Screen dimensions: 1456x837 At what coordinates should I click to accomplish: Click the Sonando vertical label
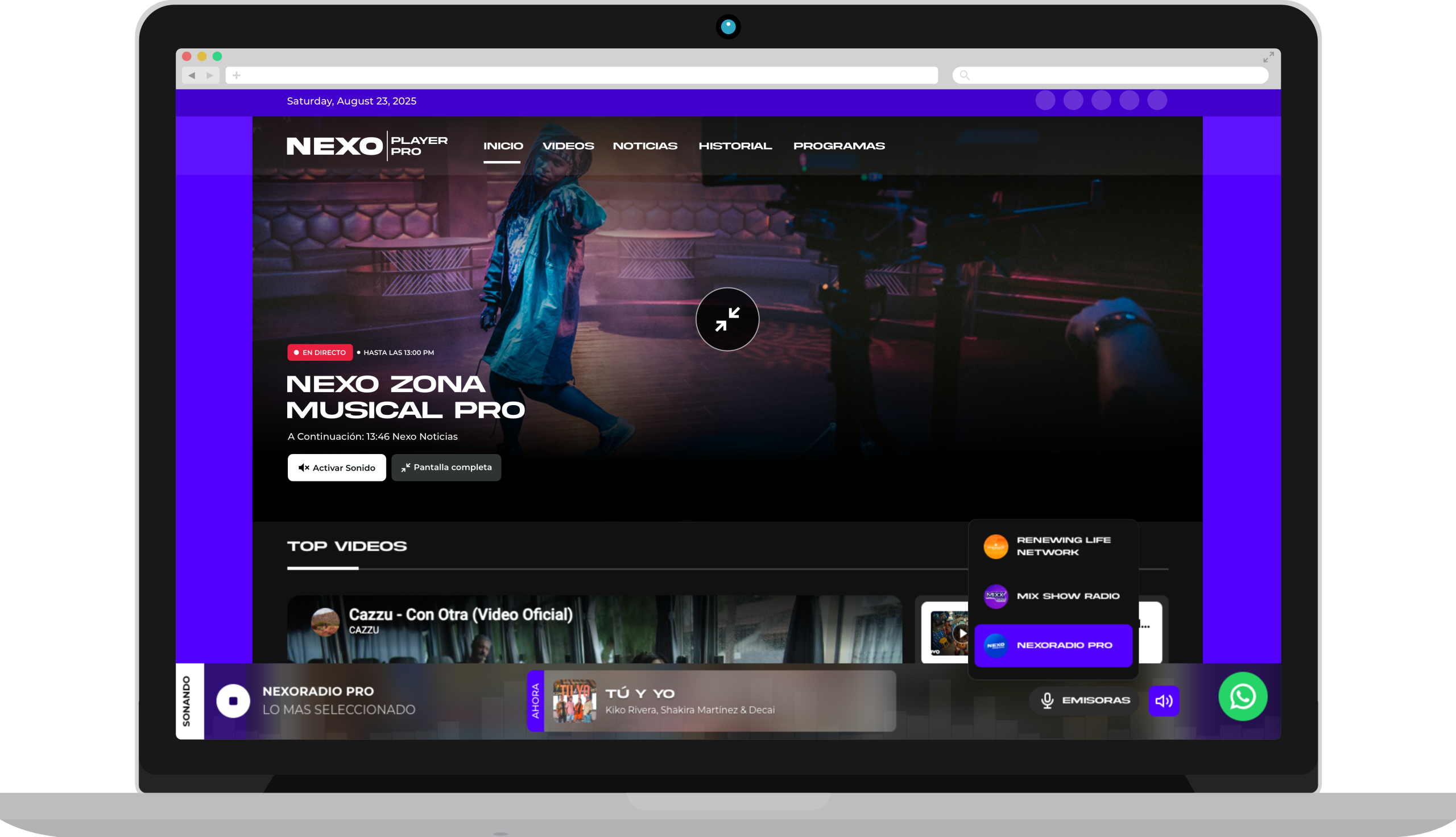[187, 702]
